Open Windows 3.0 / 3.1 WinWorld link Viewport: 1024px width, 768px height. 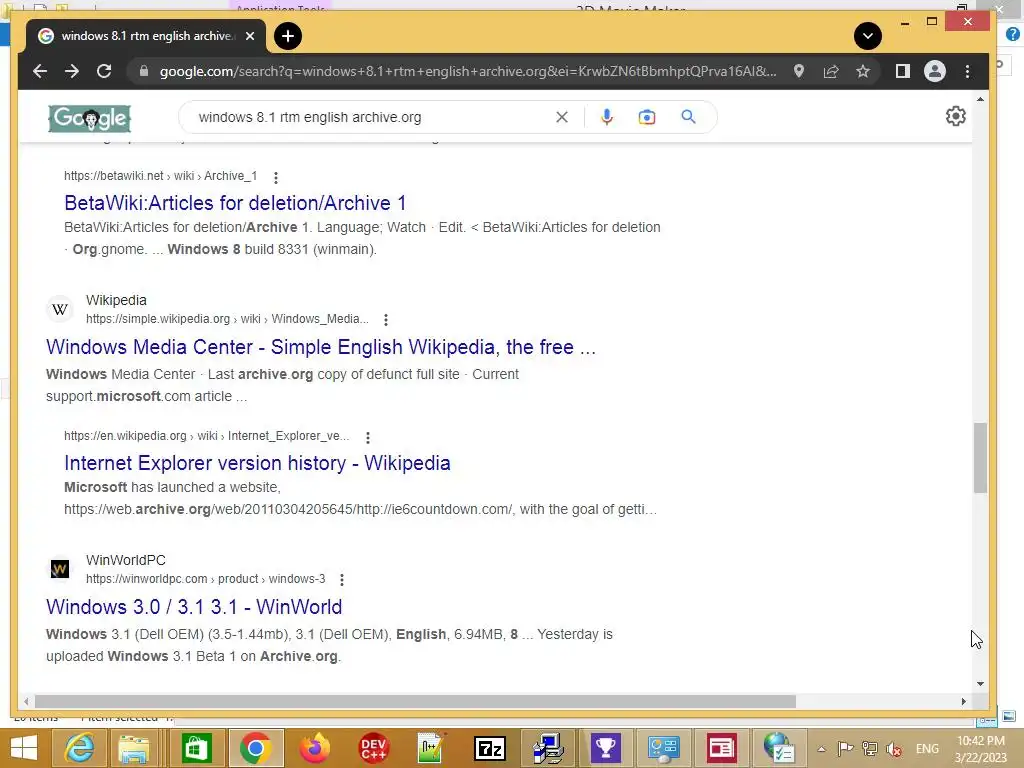pos(194,607)
